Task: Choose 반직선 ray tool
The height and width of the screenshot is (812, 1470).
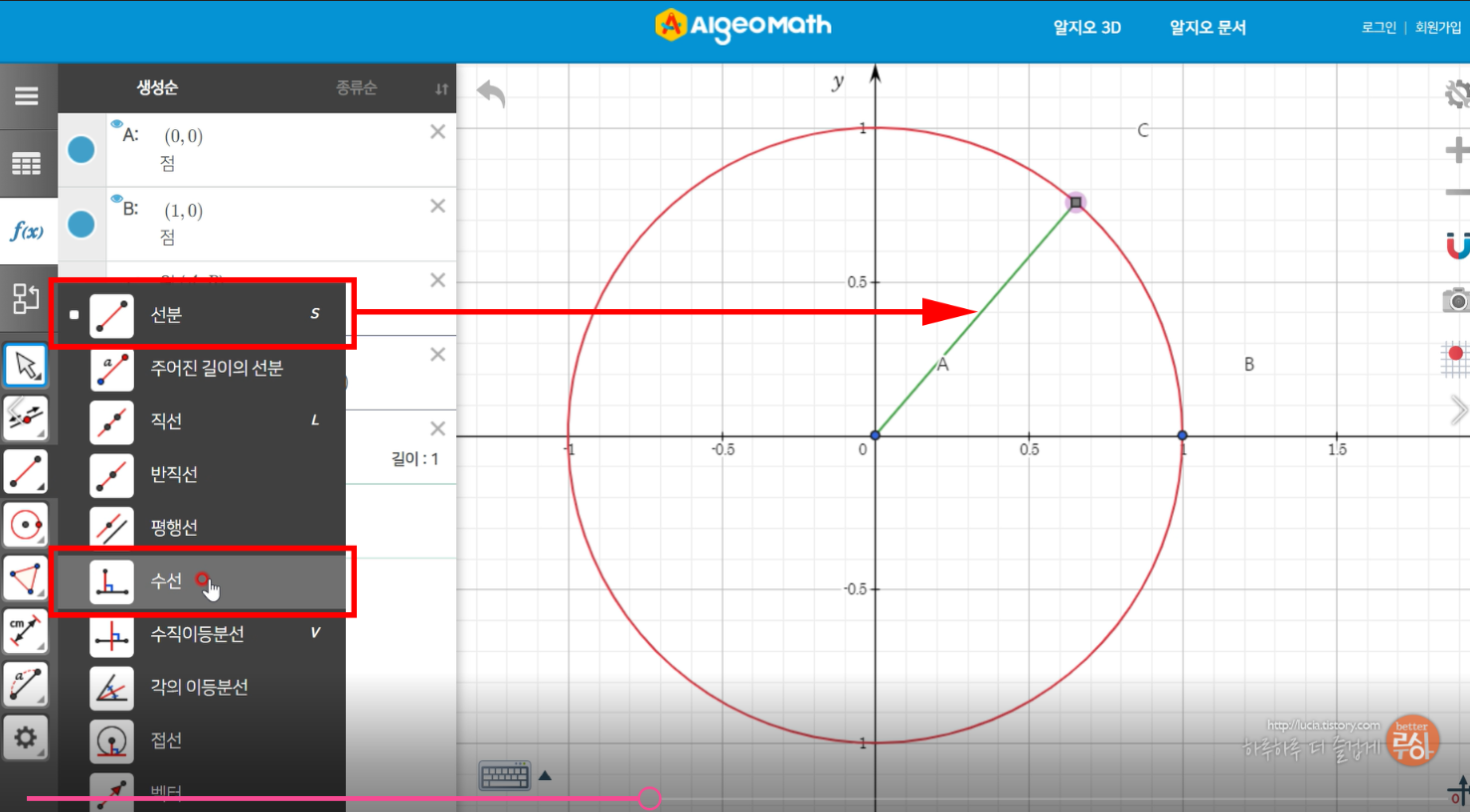Action: coord(202,475)
